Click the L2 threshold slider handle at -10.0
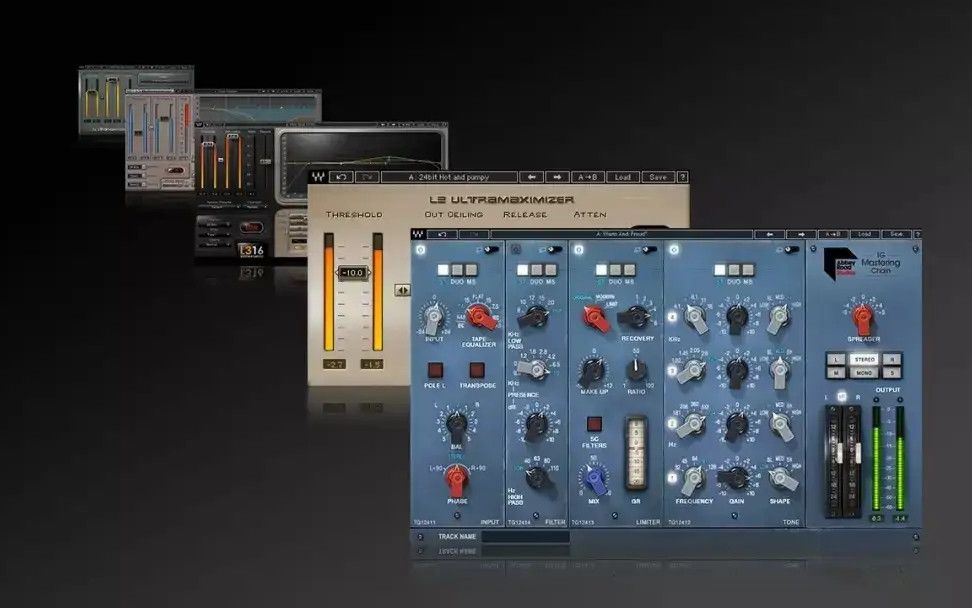This screenshot has height=608, width=972. pyautogui.click(x=353, y=272)
